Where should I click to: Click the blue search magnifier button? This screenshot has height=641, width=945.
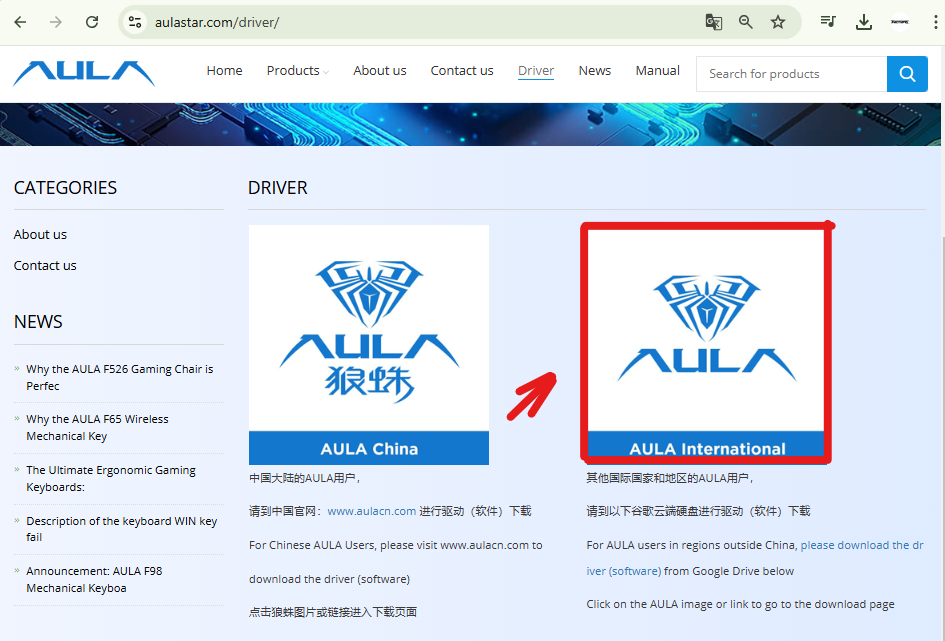pos(907,74)
